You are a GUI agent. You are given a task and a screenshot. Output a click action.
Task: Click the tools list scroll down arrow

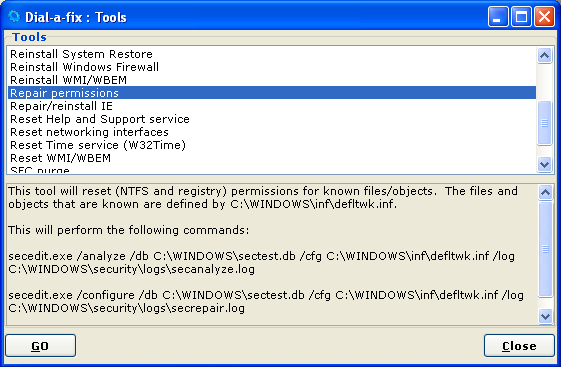click(x=544, y=165)
